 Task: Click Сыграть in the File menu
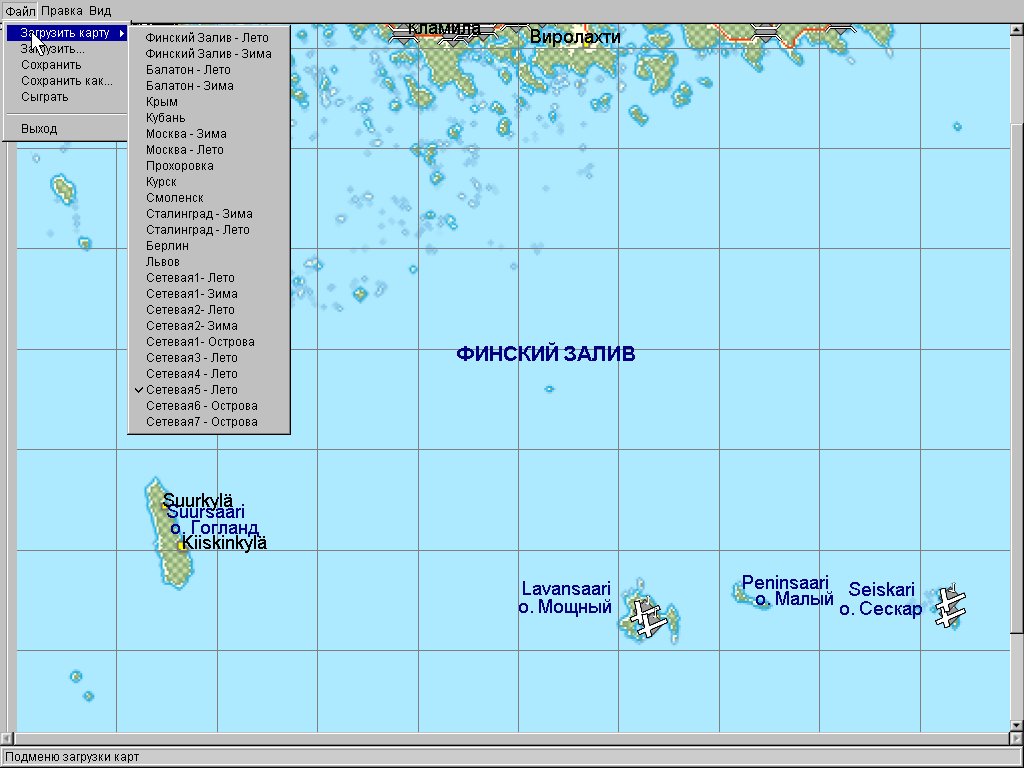pos(44,98)
